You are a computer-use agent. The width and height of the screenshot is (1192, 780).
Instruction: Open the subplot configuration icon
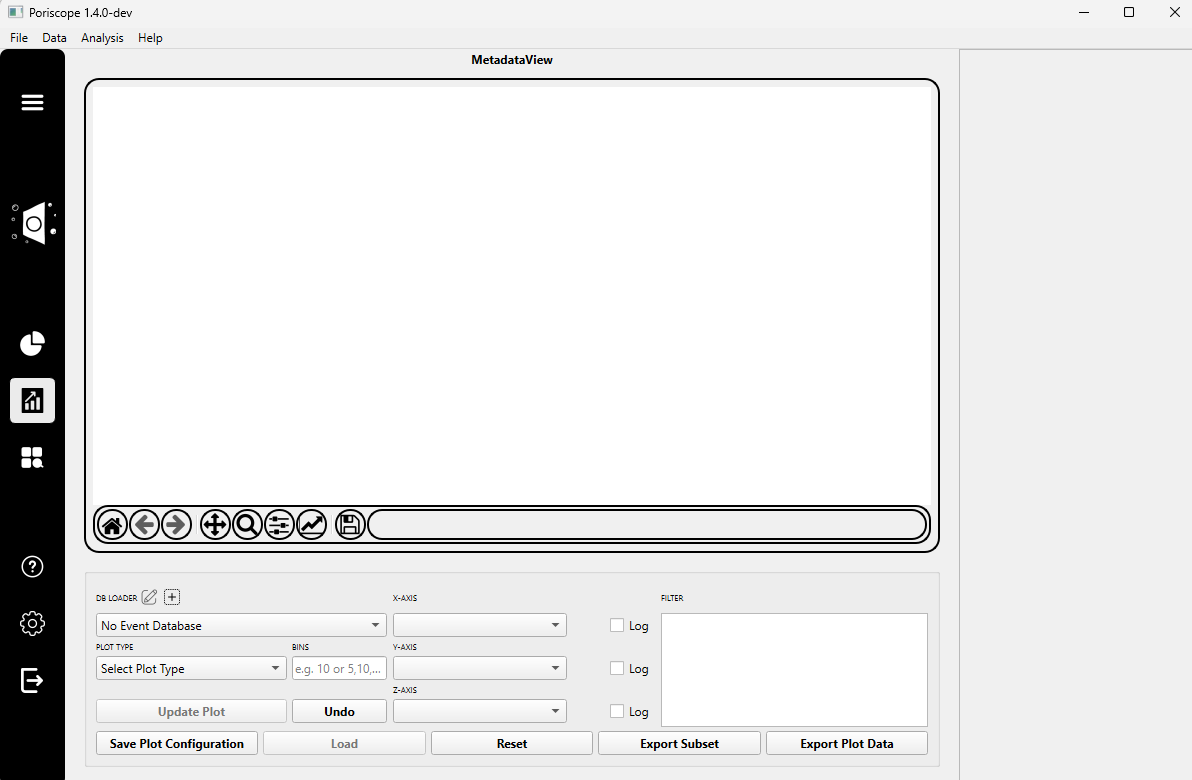(279, 524)
